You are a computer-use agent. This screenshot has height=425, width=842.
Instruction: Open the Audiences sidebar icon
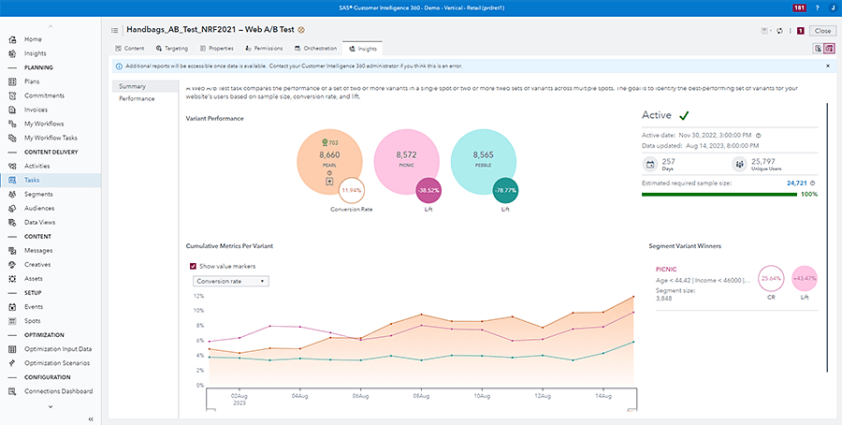[12, 208]
